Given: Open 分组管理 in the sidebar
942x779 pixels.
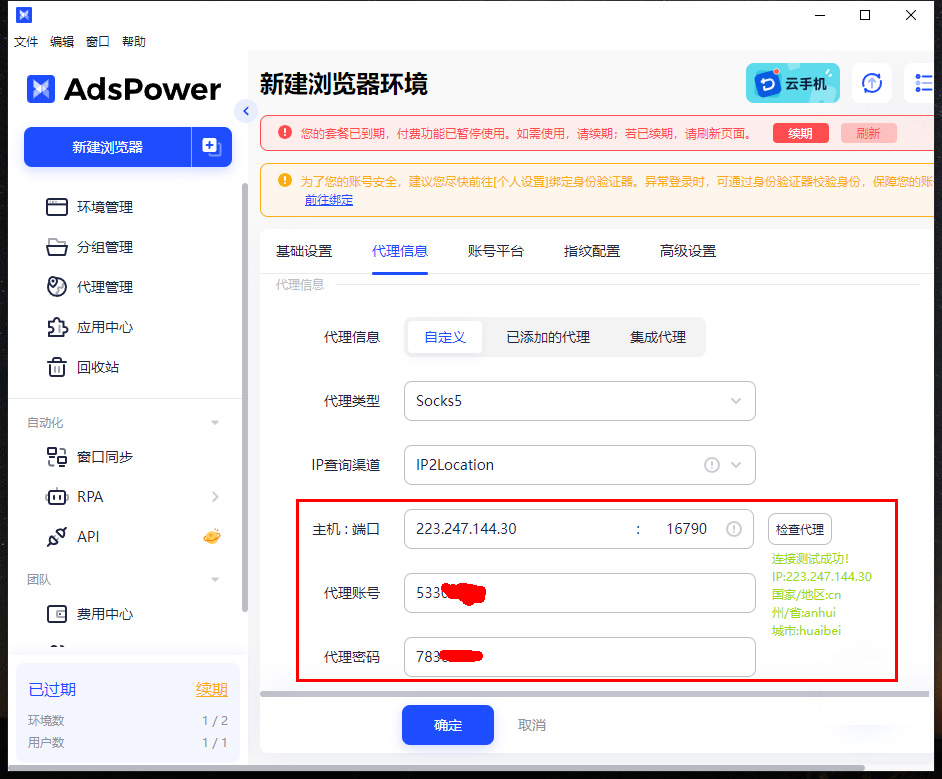Looking at the screenshot, I should 90,247.
